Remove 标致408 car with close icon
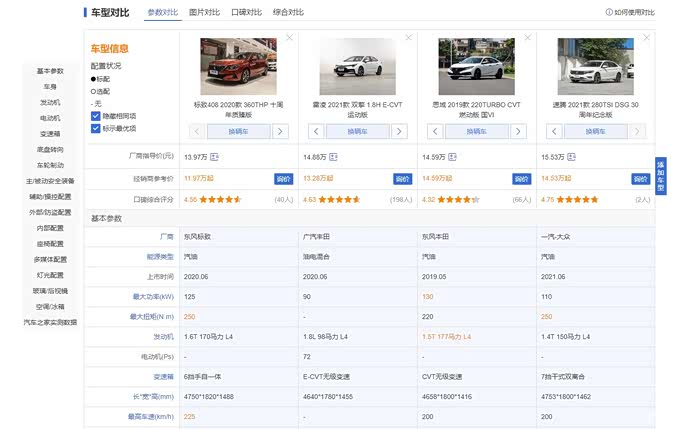700x429 pixels. [290, 37]
